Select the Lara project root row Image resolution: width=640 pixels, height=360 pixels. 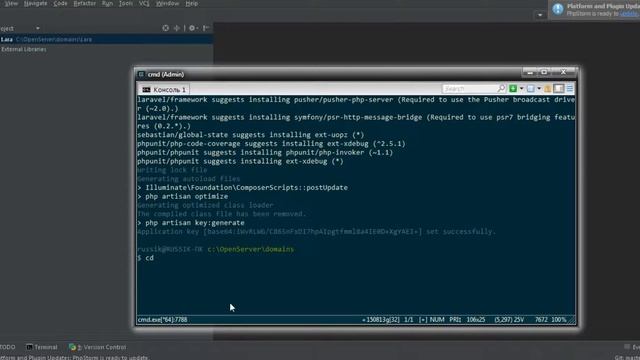pos(106,40)
